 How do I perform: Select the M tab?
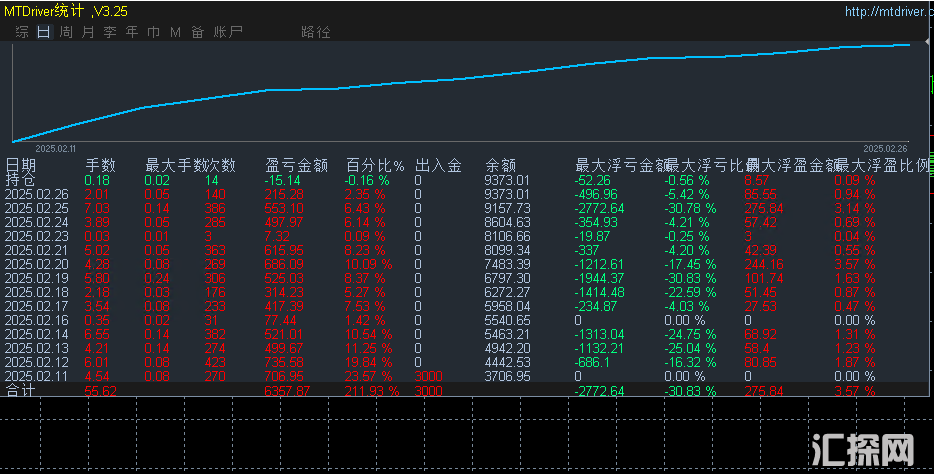(x=175, y=32)
